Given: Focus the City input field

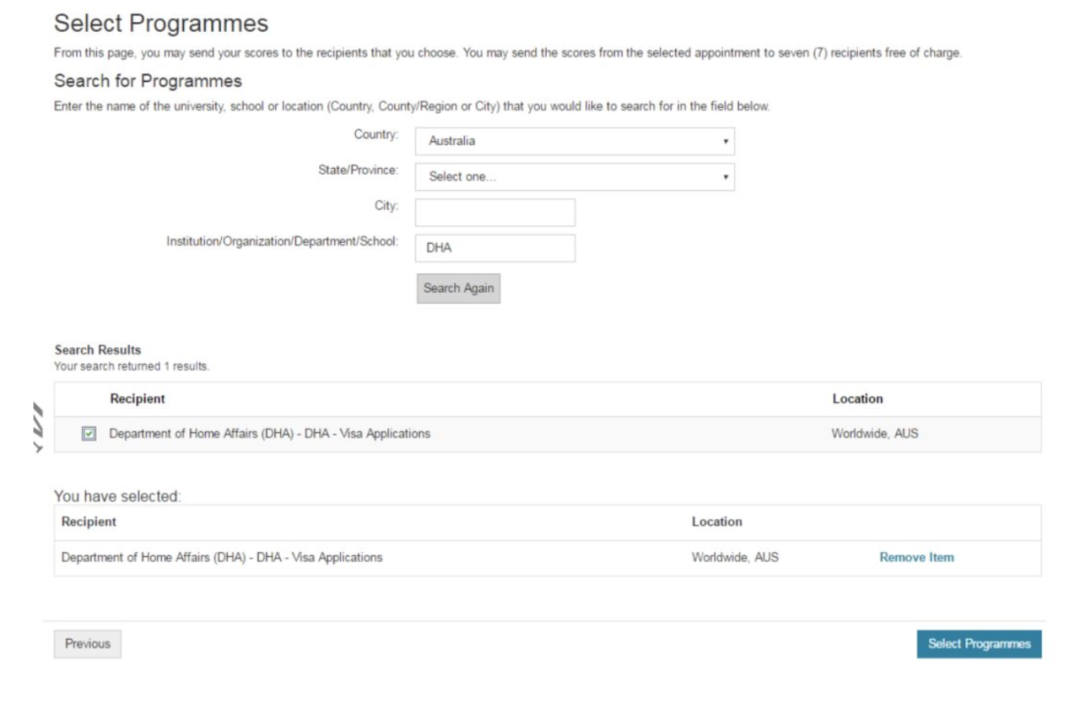Looking at the screenshot, I should click(x=495, y=212).
